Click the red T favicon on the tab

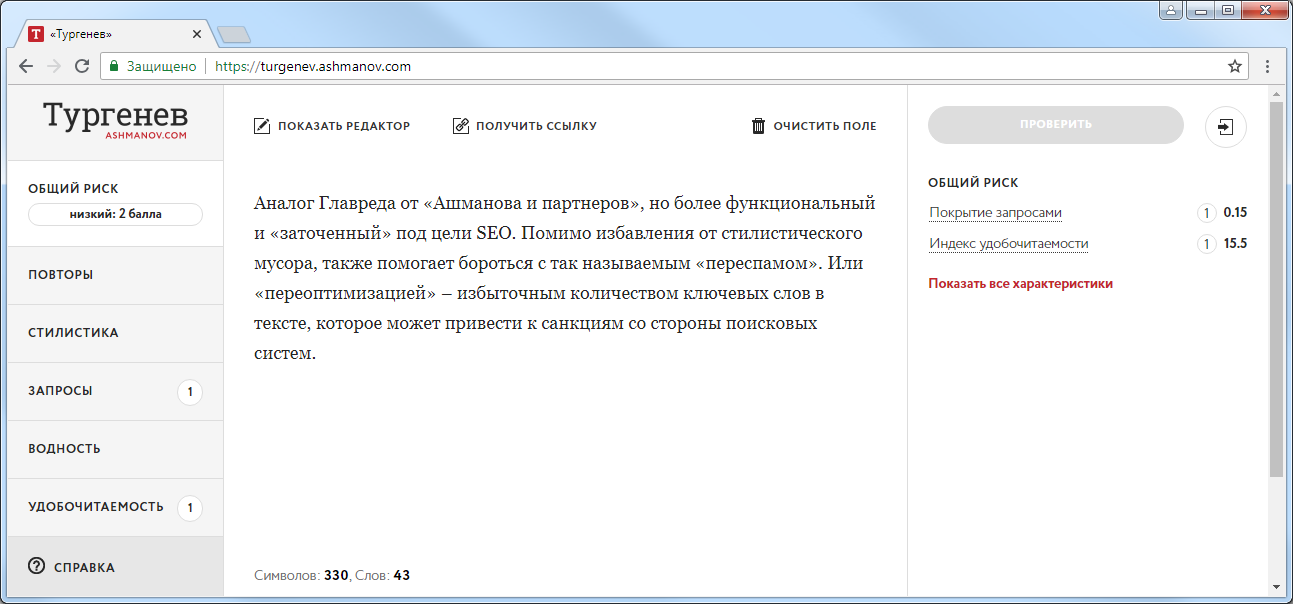coord(37,34)
